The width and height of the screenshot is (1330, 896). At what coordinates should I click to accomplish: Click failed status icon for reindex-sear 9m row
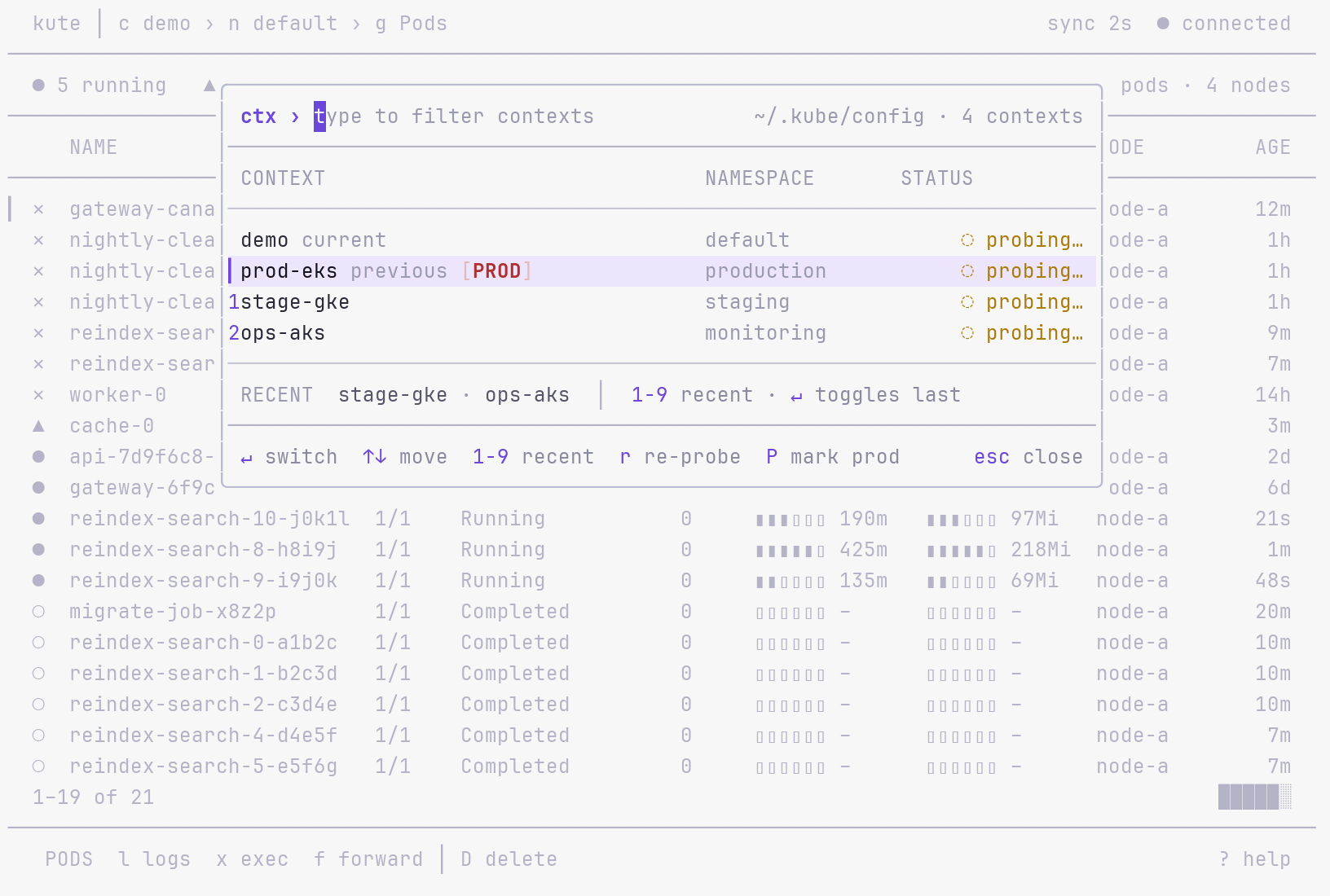coord(38,333)
